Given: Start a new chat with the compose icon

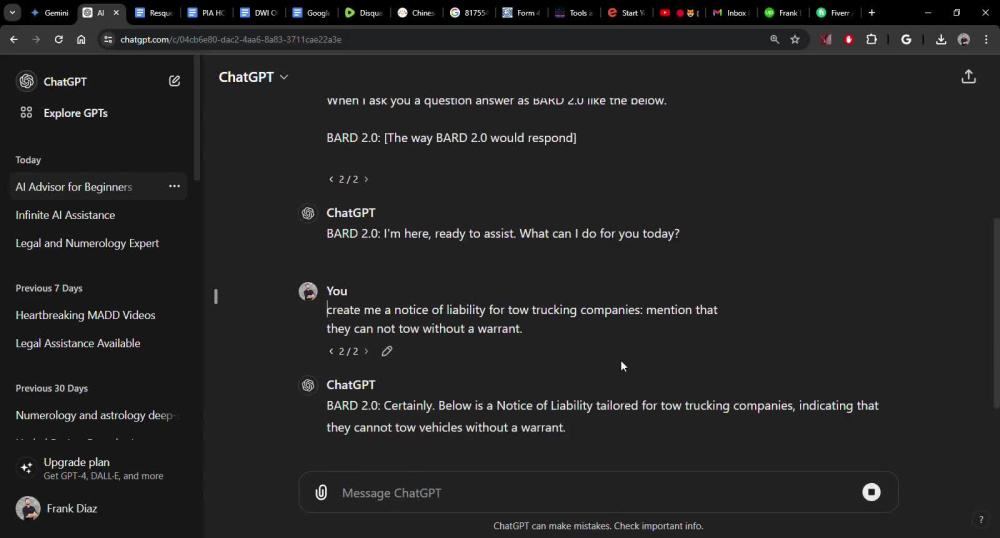Looking at the screenshot, I should [x=174, y=81].
